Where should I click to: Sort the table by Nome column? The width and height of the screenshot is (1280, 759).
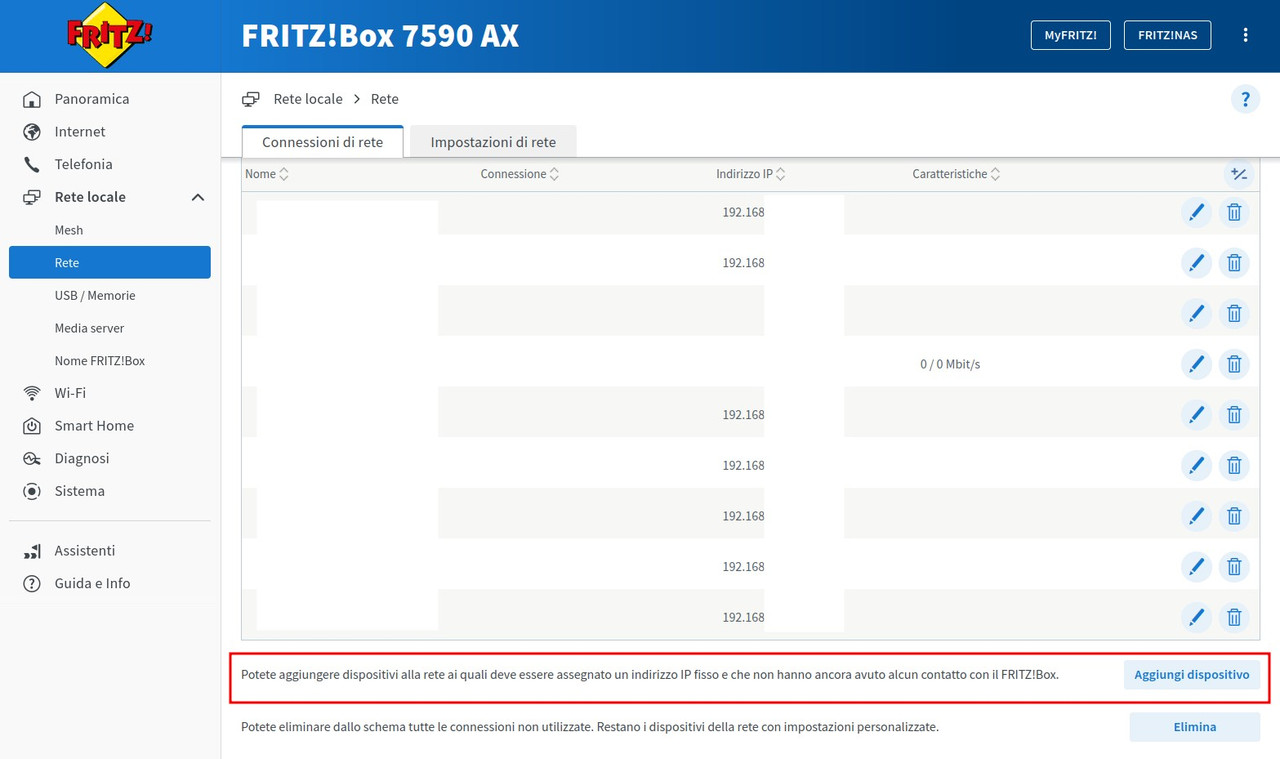[267, 174]
